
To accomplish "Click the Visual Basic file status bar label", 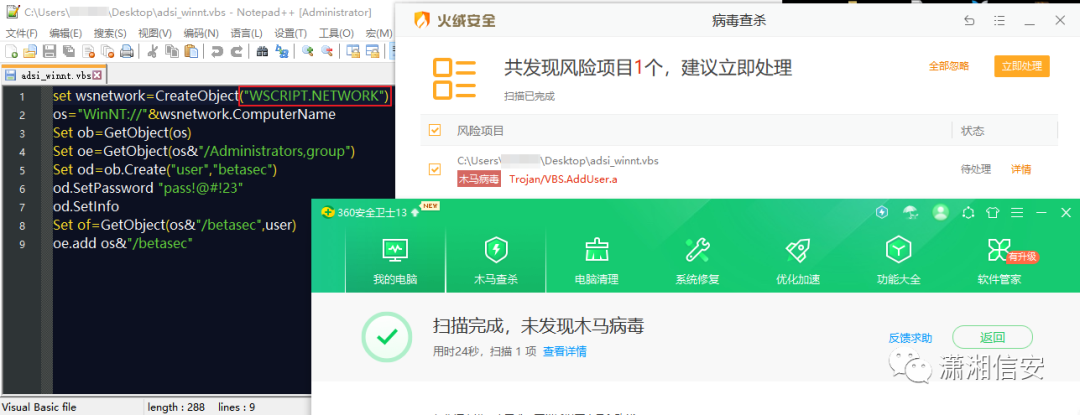I will click(39, 407).
